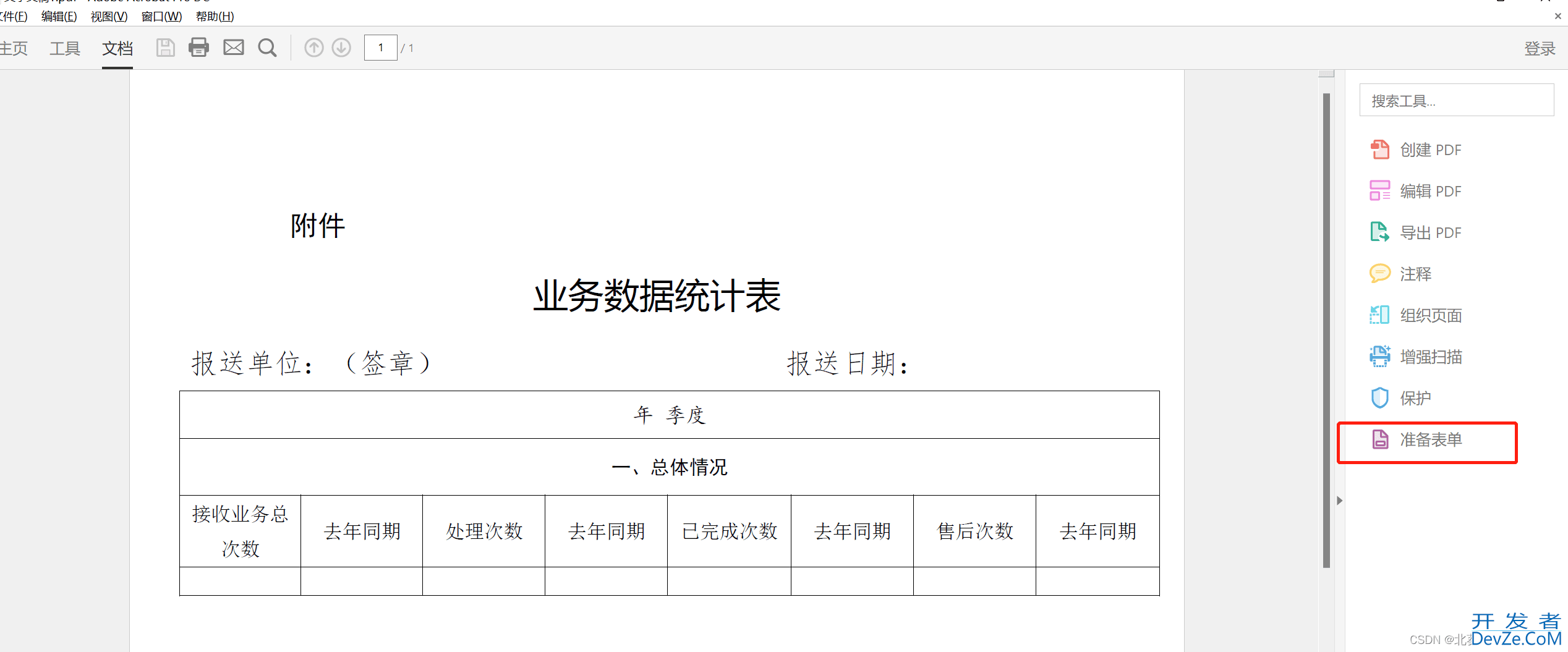Go to next page arrow icon
This screenshot has width=1568, height=652.
[341, 48]
